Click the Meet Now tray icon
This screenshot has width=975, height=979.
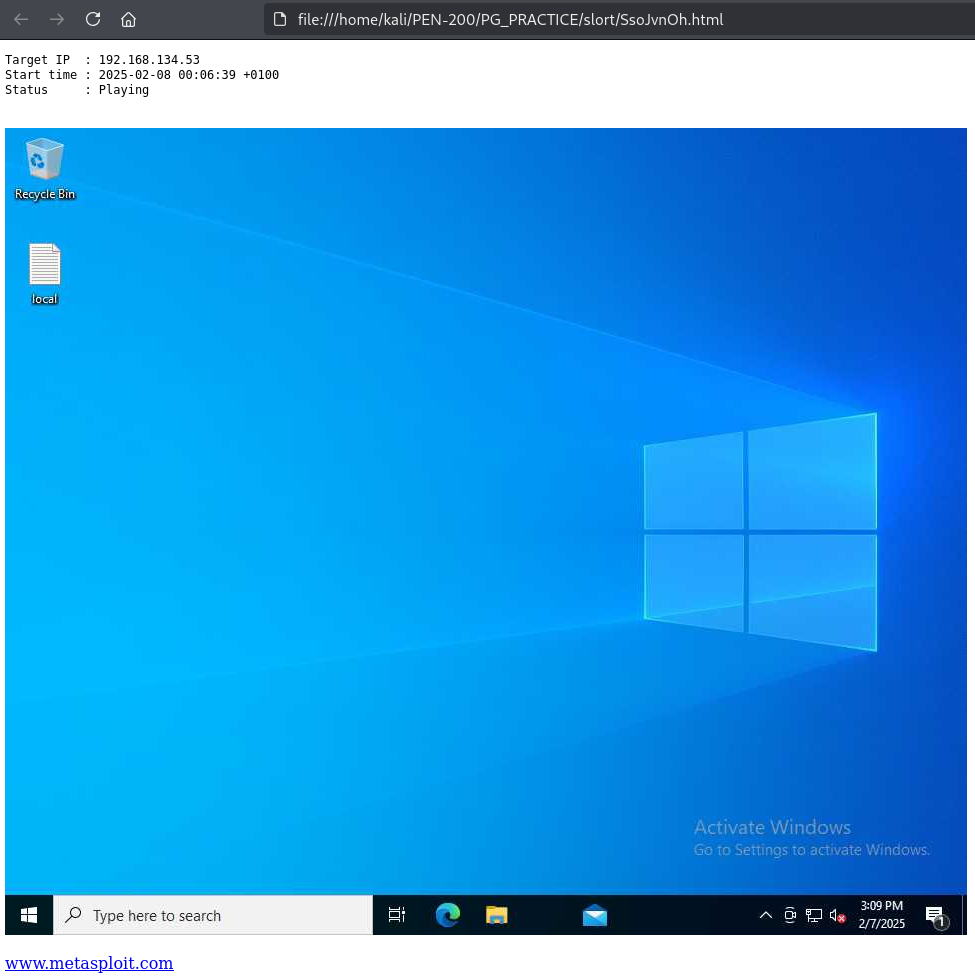790,915
